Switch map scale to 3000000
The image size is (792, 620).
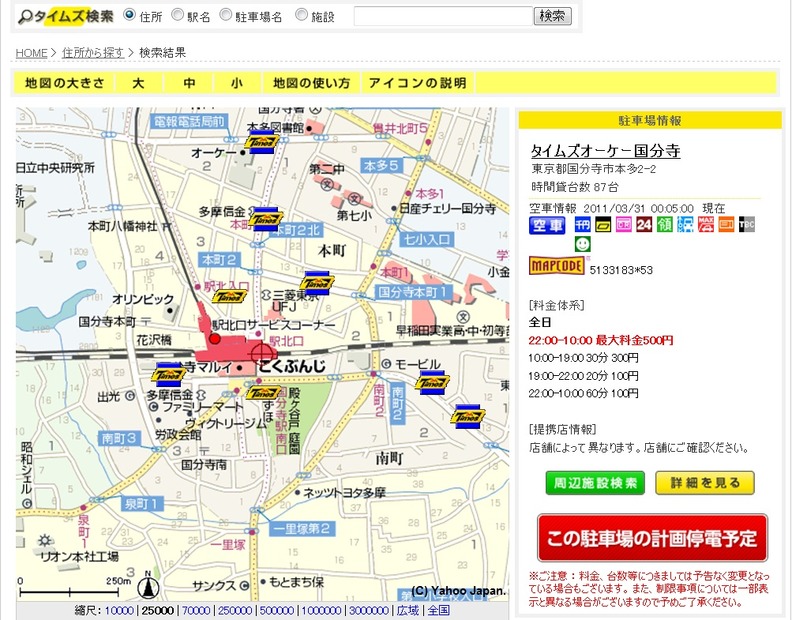(369, 610)
